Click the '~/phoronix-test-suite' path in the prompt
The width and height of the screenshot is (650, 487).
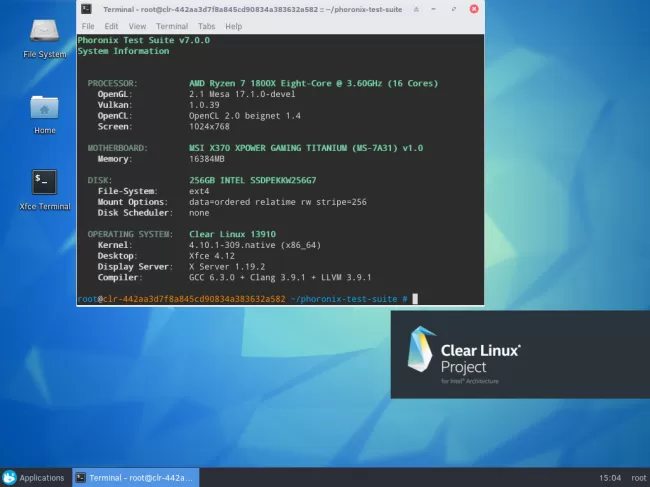pos(344,299)
